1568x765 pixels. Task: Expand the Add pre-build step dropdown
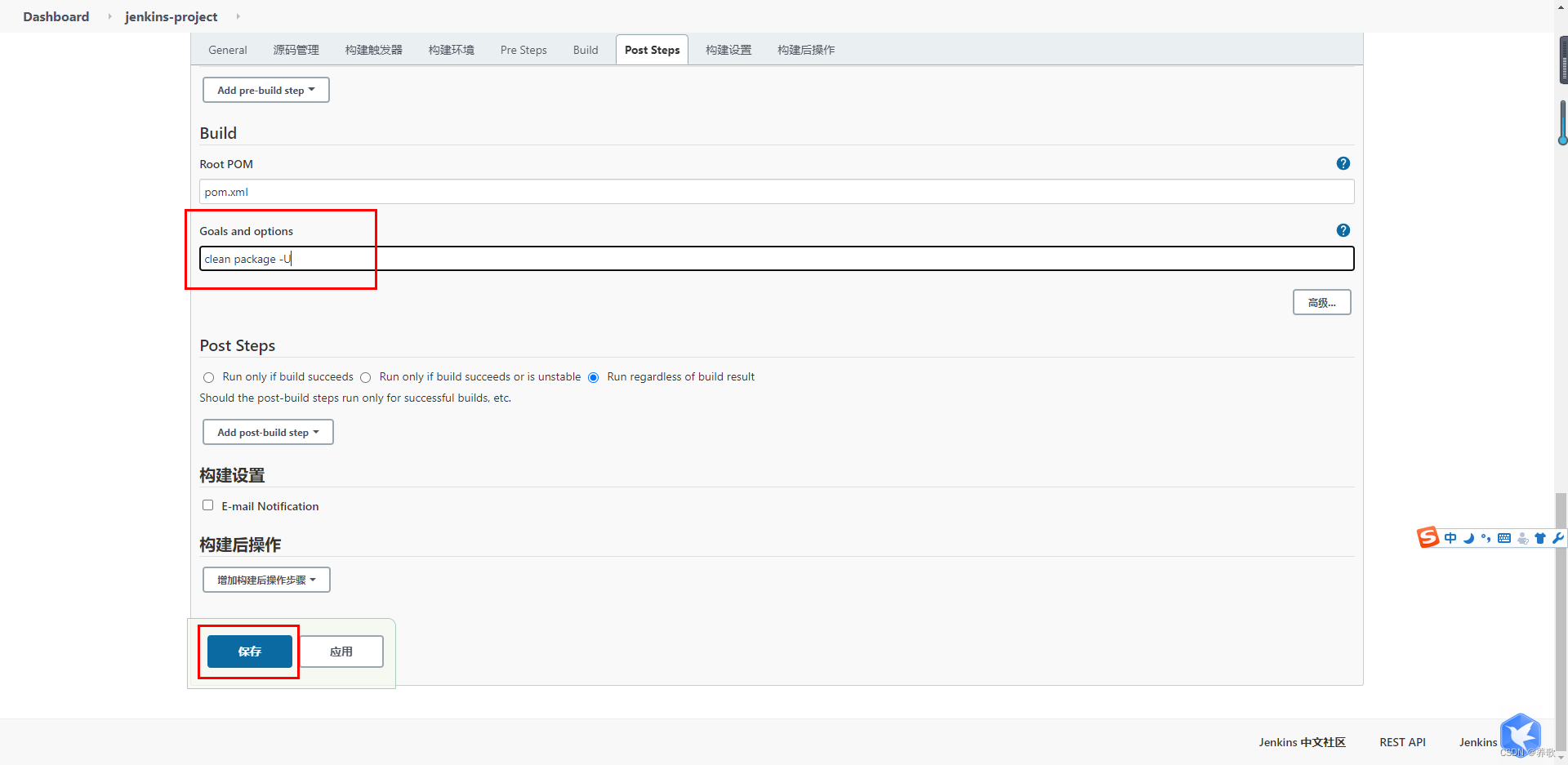tap(266, 90)
